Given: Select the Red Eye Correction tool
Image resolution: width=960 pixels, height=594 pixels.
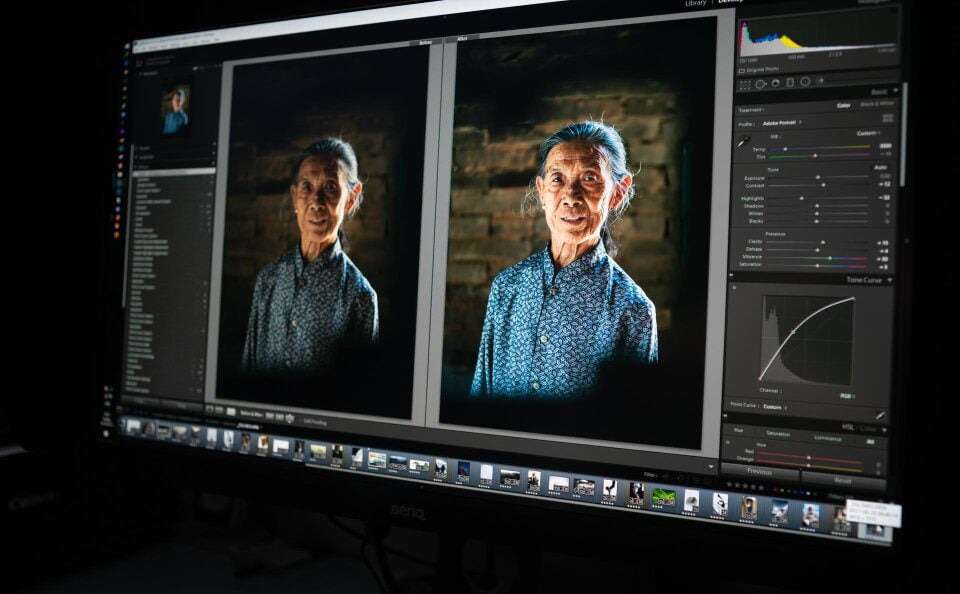Looking at the screenshot, I should coord(775,83).
